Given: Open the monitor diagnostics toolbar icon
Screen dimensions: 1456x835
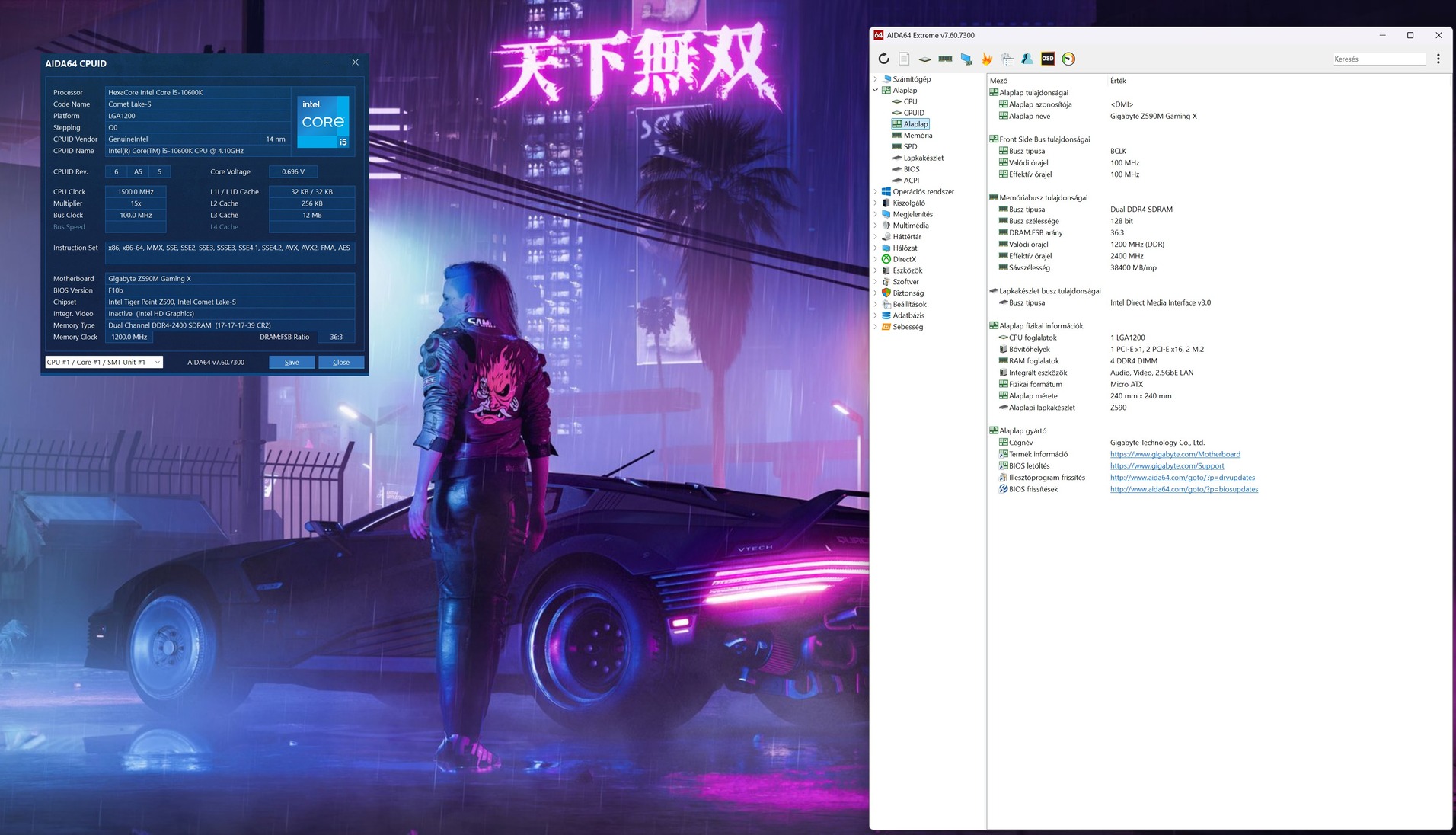Looking at the screenshot, I should (x=966, y=59).
